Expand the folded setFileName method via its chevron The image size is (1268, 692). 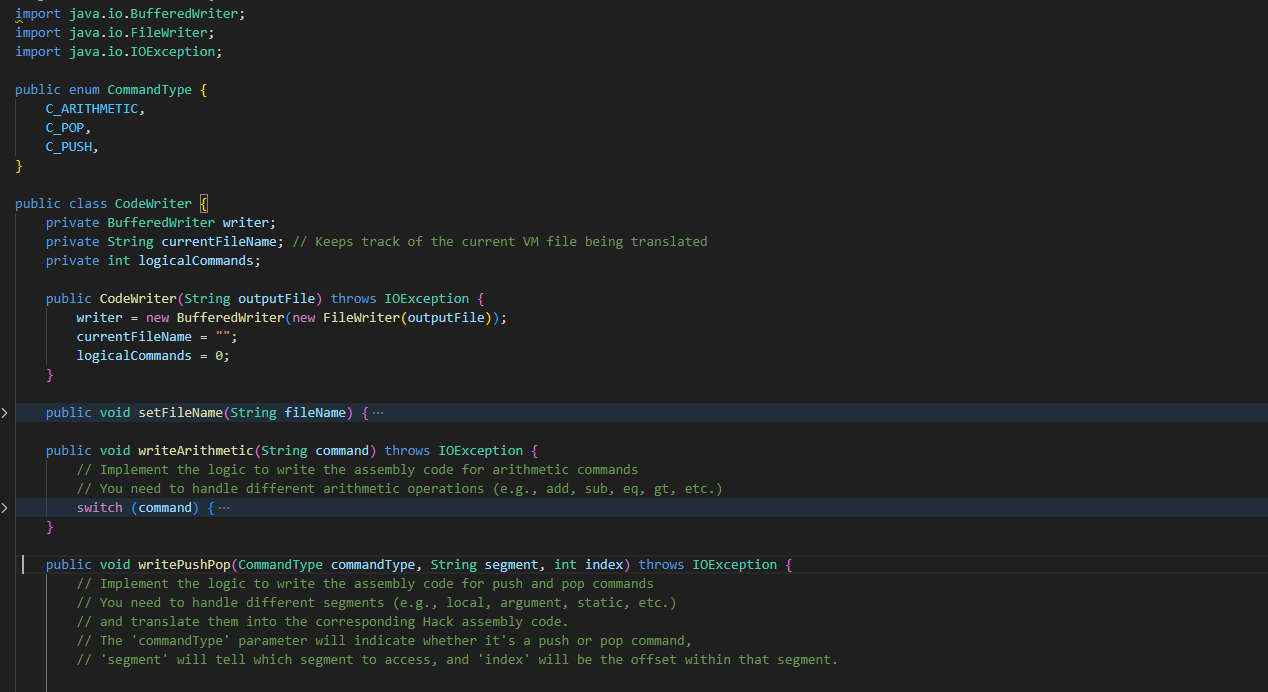[4, 410]
